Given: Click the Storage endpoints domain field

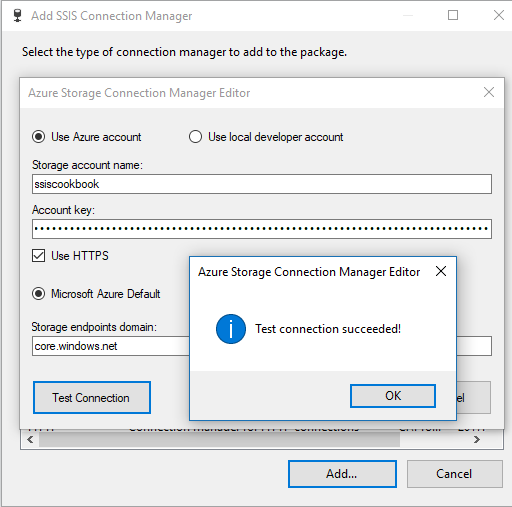Looking at the screenshot, I should coord(111,346).
